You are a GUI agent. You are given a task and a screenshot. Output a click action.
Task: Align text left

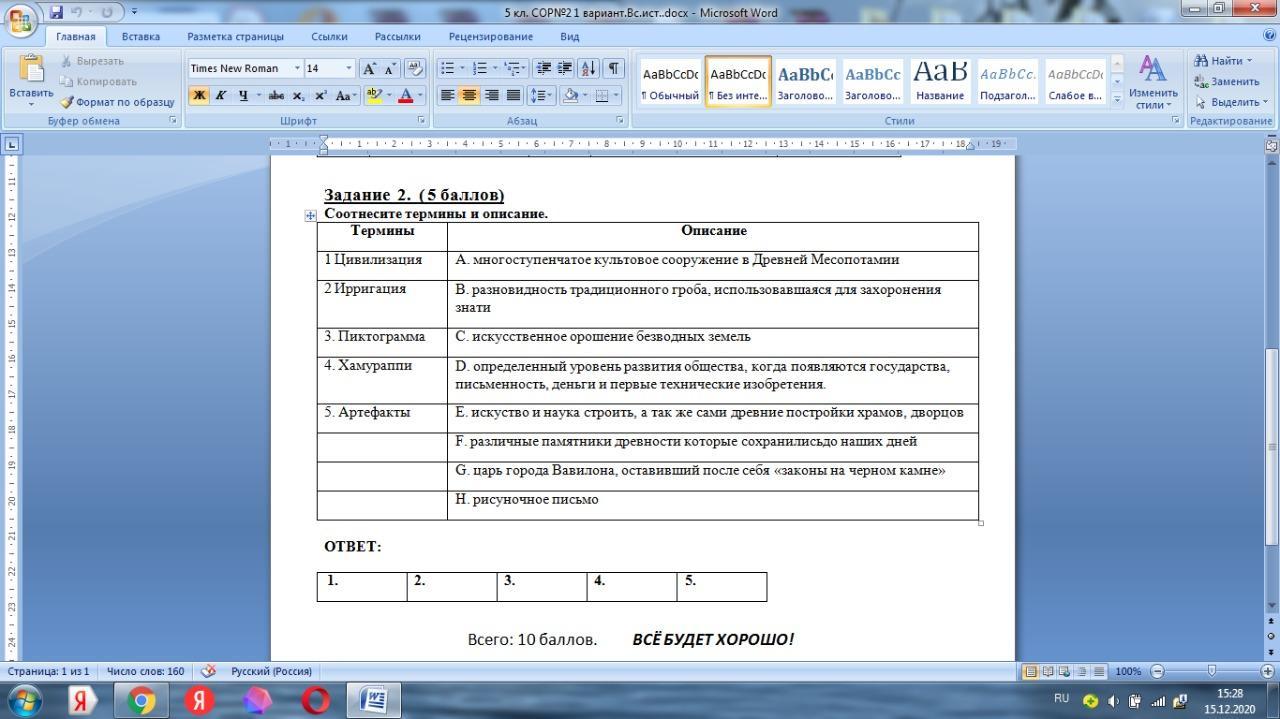(x=447, y=96)
